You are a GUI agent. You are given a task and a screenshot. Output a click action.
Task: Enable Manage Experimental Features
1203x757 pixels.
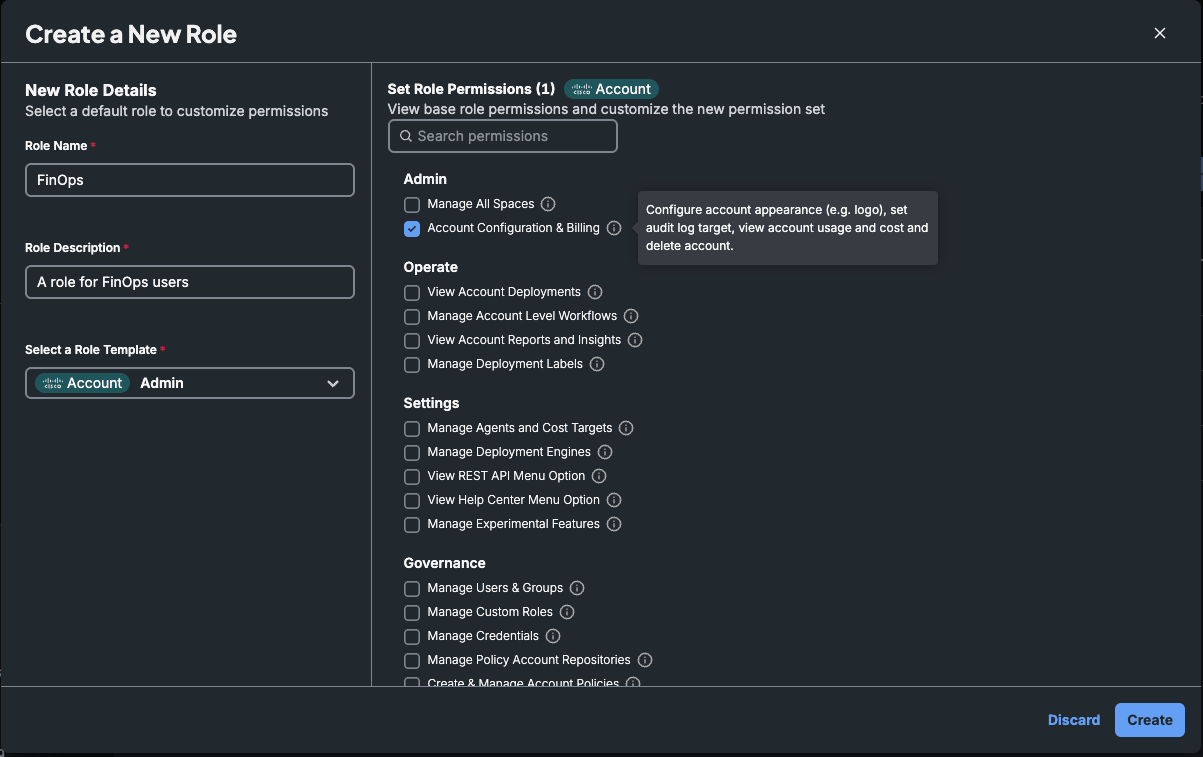click(x=412, y=524)
